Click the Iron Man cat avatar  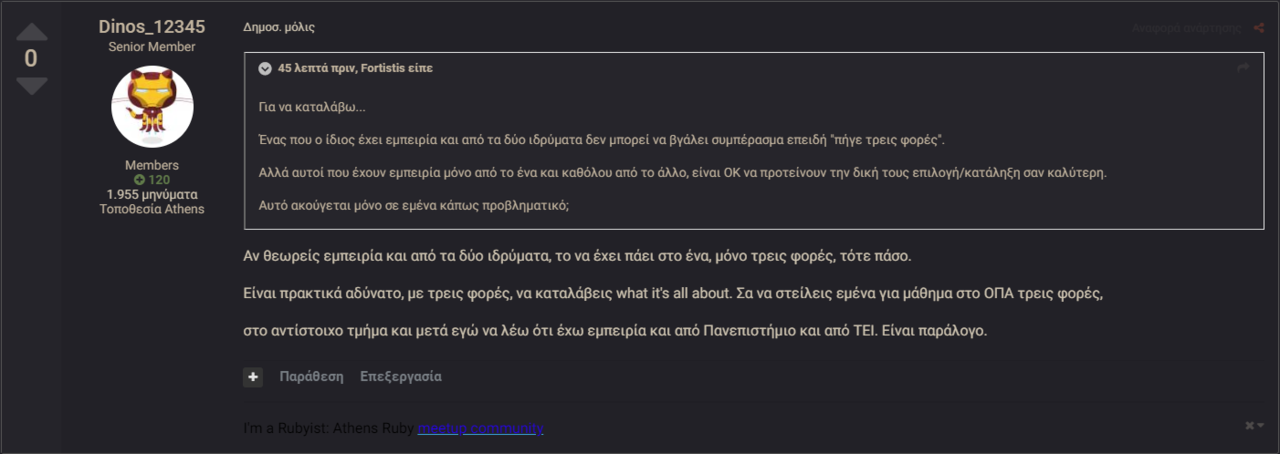pyautogui.click(x=152, y=106)
